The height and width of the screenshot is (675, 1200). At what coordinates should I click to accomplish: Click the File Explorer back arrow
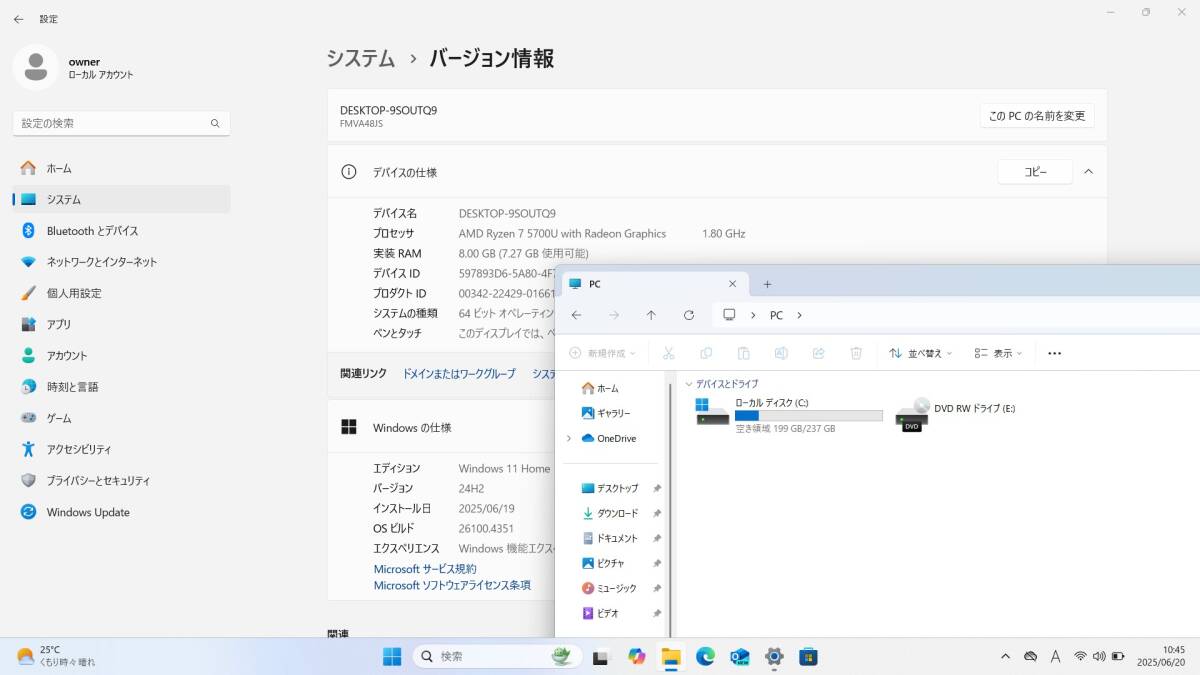(x=576, y=315)
